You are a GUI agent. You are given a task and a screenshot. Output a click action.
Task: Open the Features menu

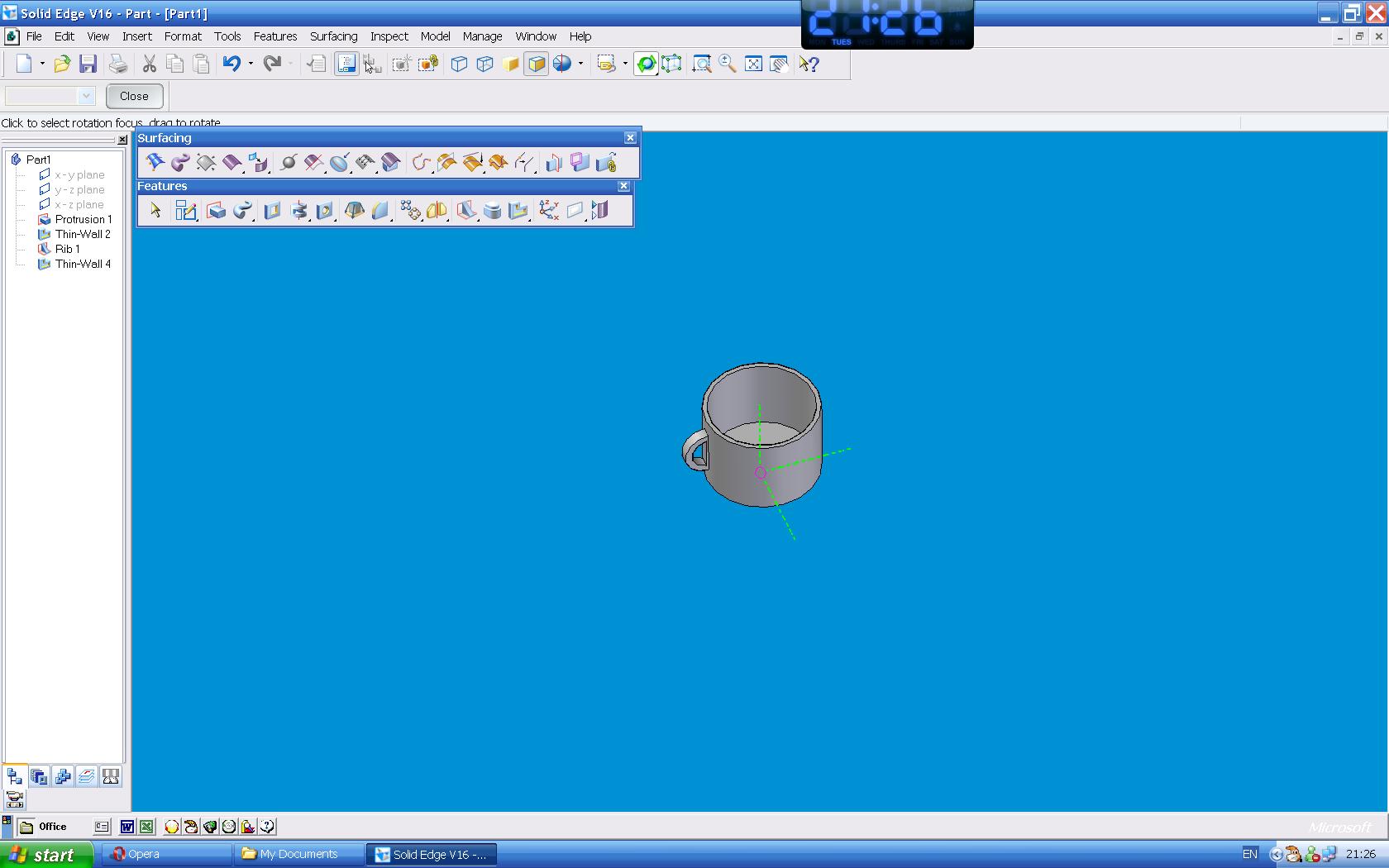[x=275, y=36]
